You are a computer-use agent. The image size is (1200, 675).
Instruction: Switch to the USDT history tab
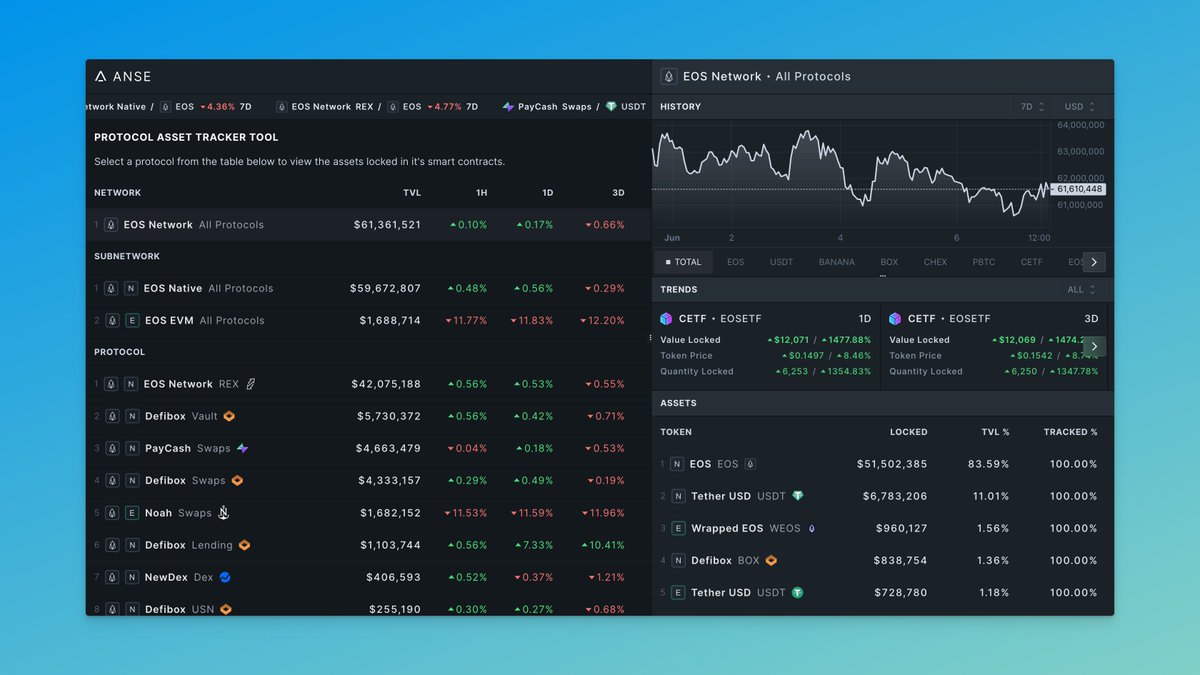pyautogui.click(x=782, y=262)
